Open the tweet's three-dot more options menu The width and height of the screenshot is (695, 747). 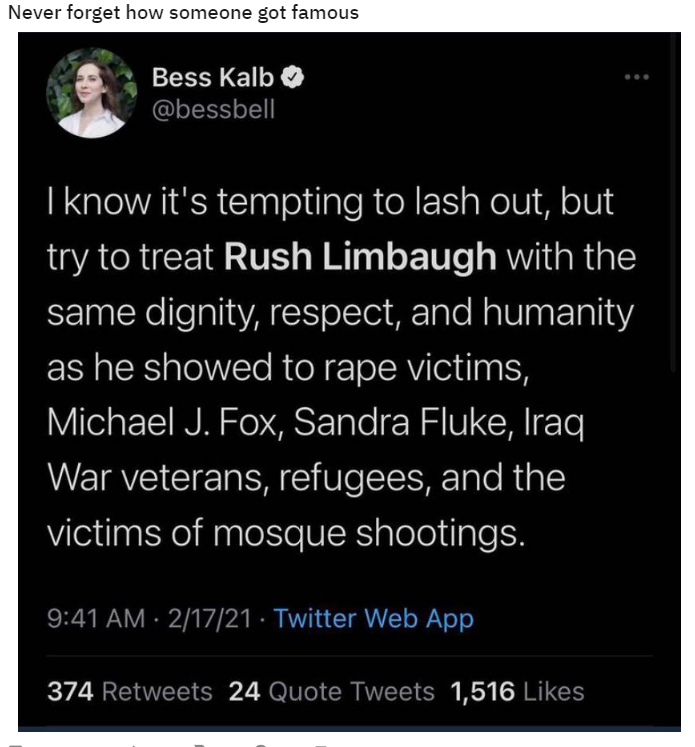636,77
